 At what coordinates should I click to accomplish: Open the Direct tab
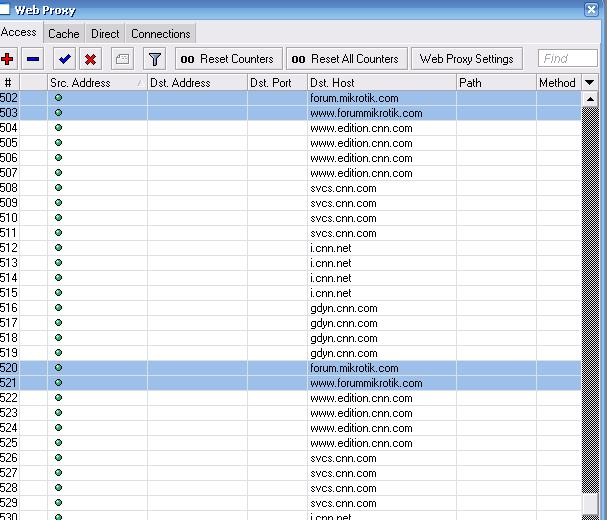click(105, 34)
